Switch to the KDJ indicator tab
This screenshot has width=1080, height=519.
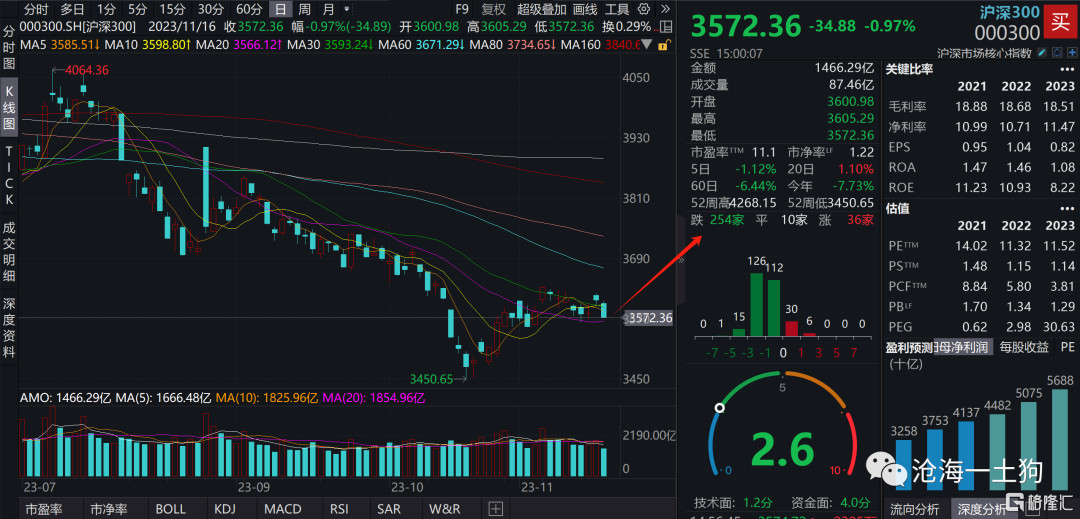click(x=225, y=509)
